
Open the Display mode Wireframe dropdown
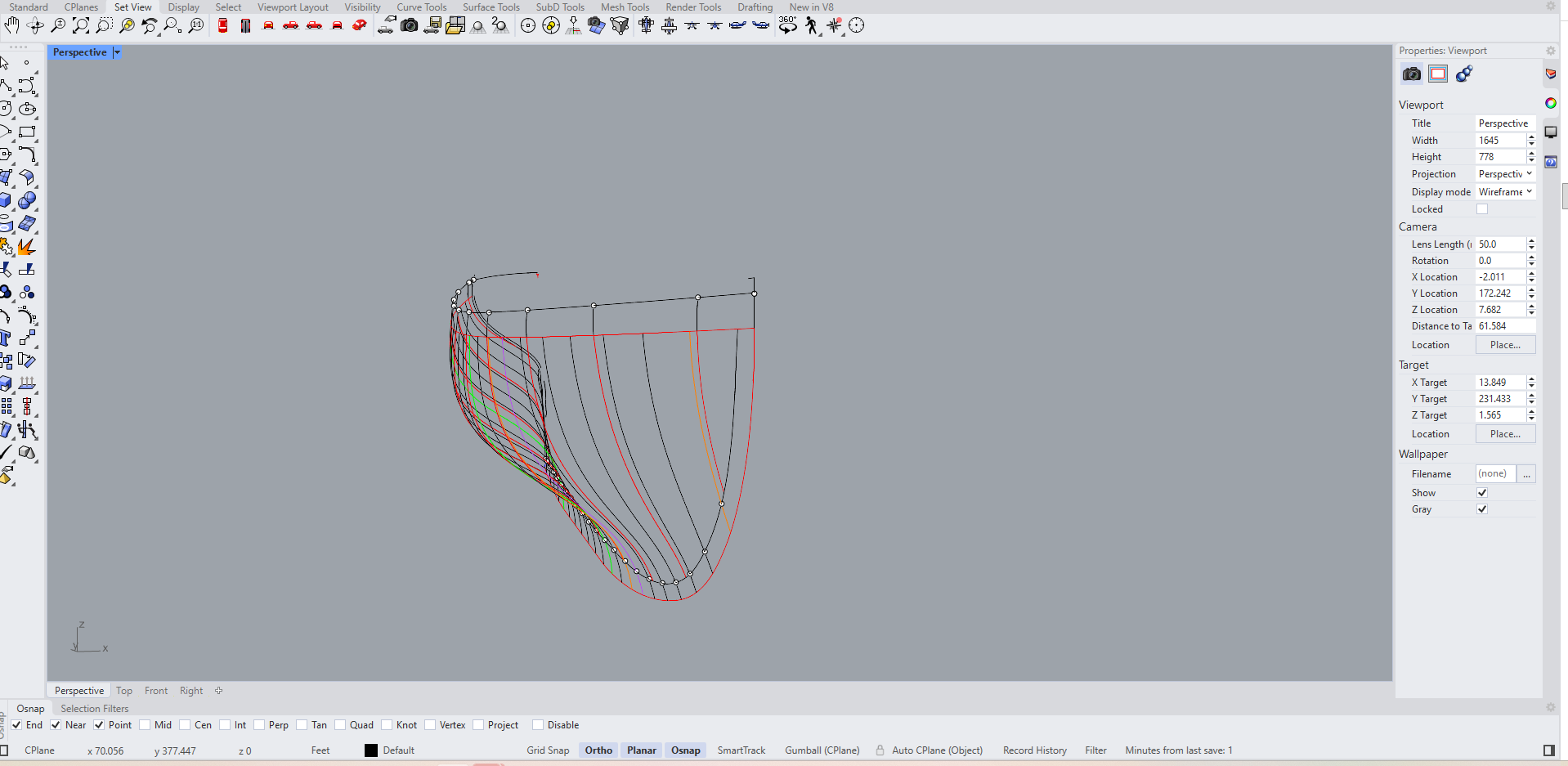coord(1505,192)
